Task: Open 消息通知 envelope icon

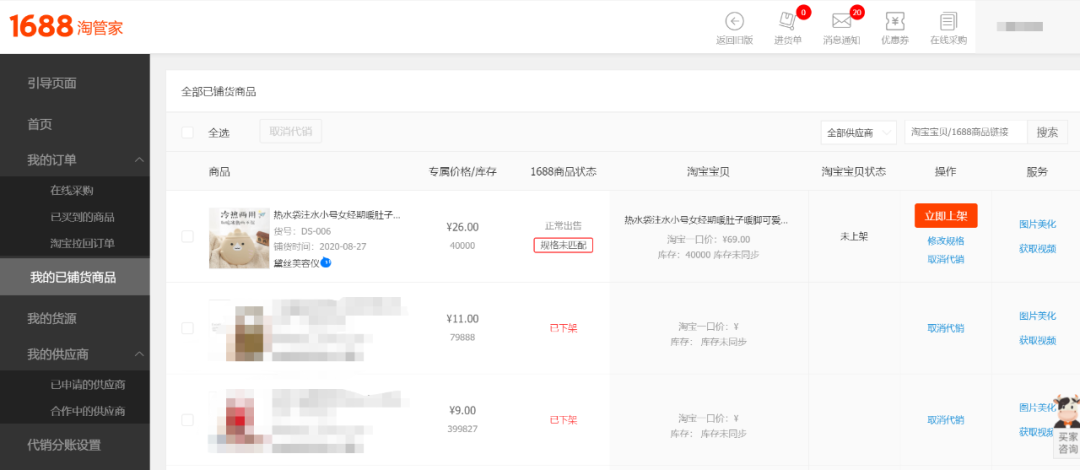Action: (841, 21)
